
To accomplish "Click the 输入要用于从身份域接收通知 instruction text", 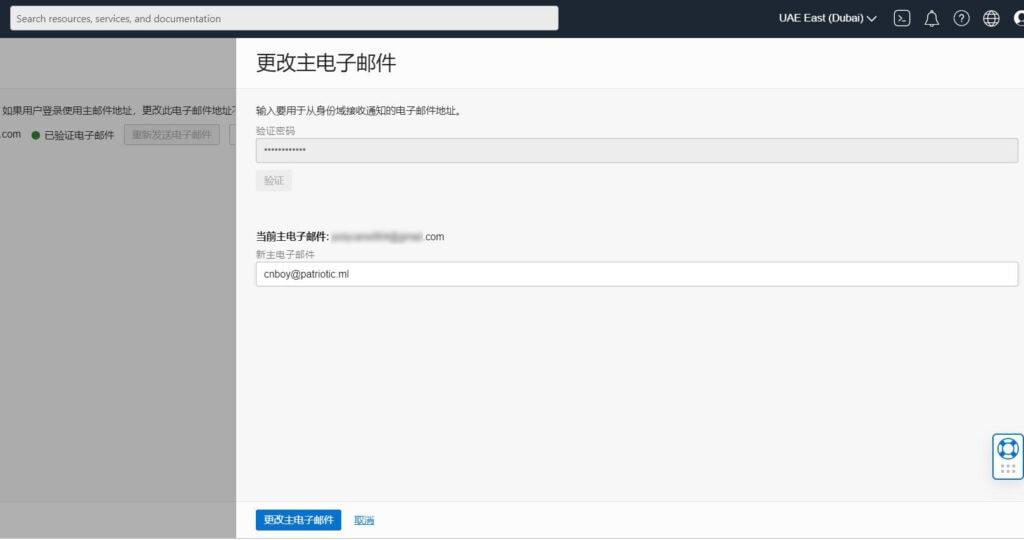I will click(x=360, y=111).
